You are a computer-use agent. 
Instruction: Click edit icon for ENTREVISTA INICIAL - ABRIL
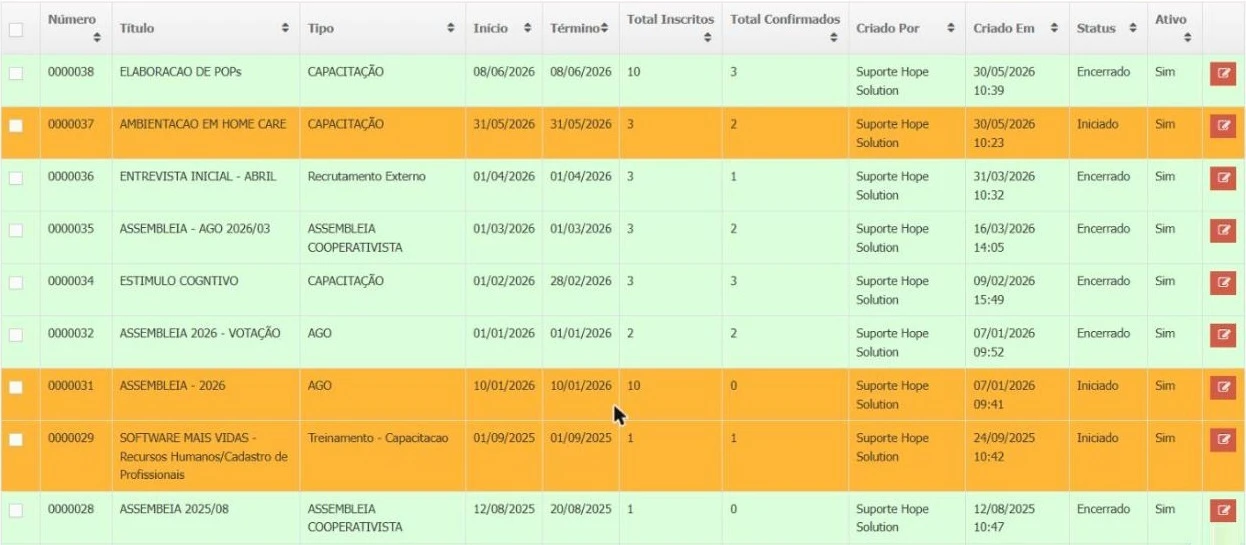coord(1222,177)
